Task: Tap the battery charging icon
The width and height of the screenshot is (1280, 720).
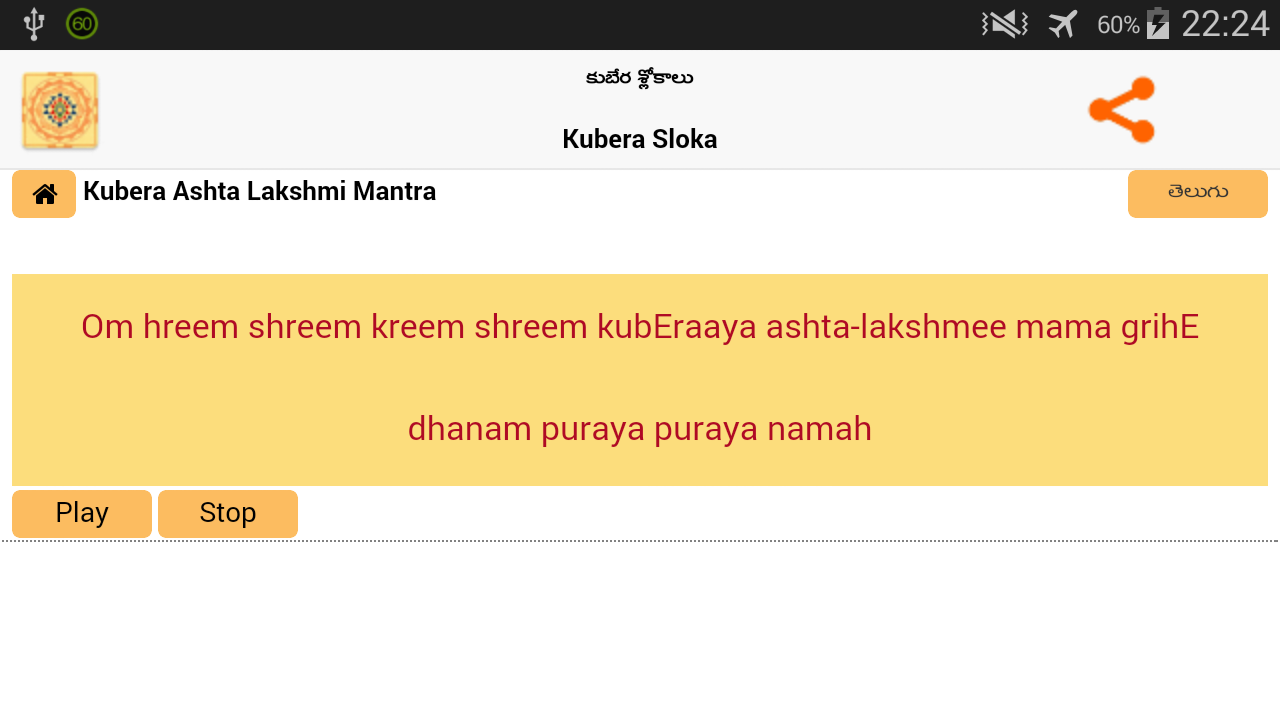Action: pyautogui.click(x=1158, y=24)
